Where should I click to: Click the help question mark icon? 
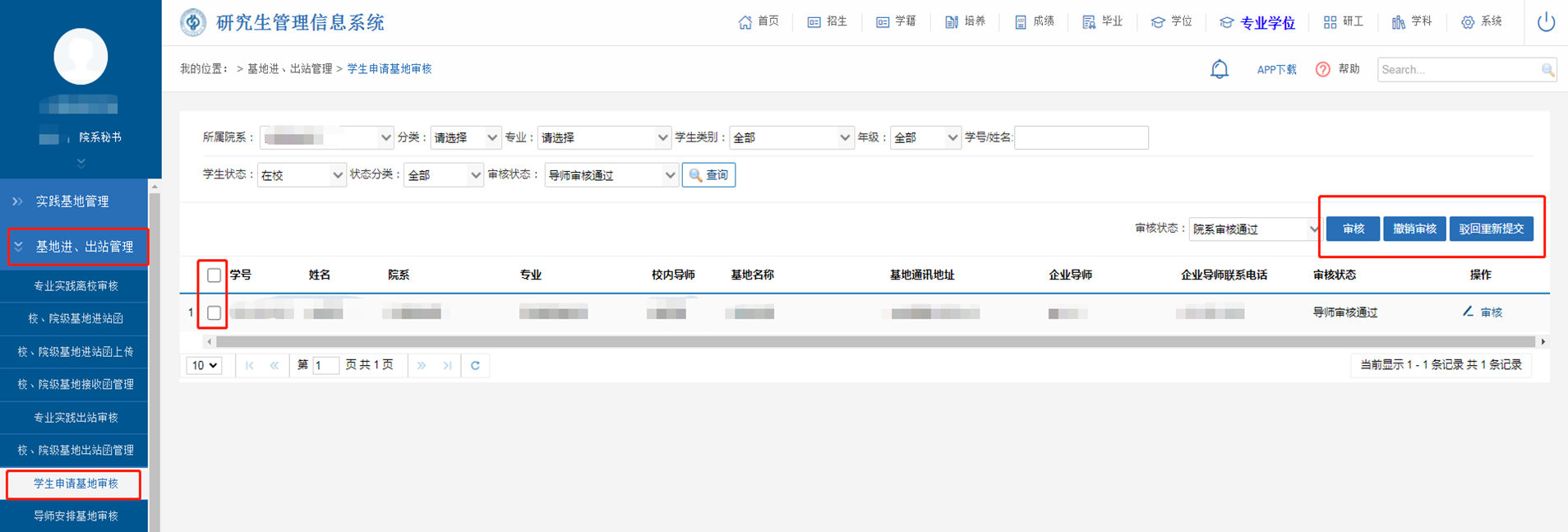(x=1322, y=70)
